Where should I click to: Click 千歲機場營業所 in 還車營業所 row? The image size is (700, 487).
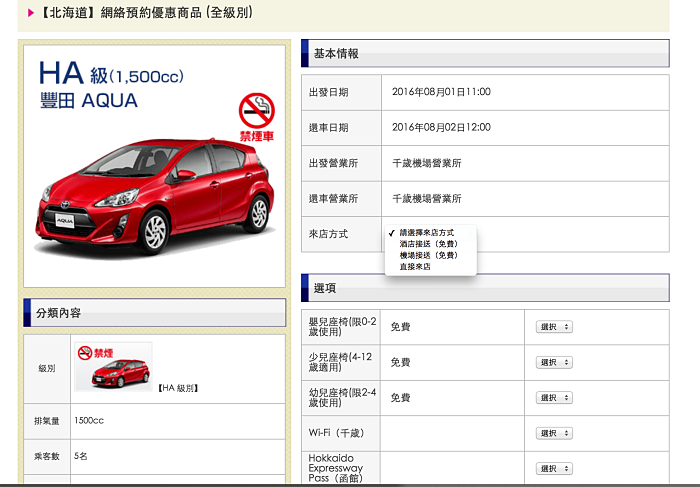(x=427, y=199)
